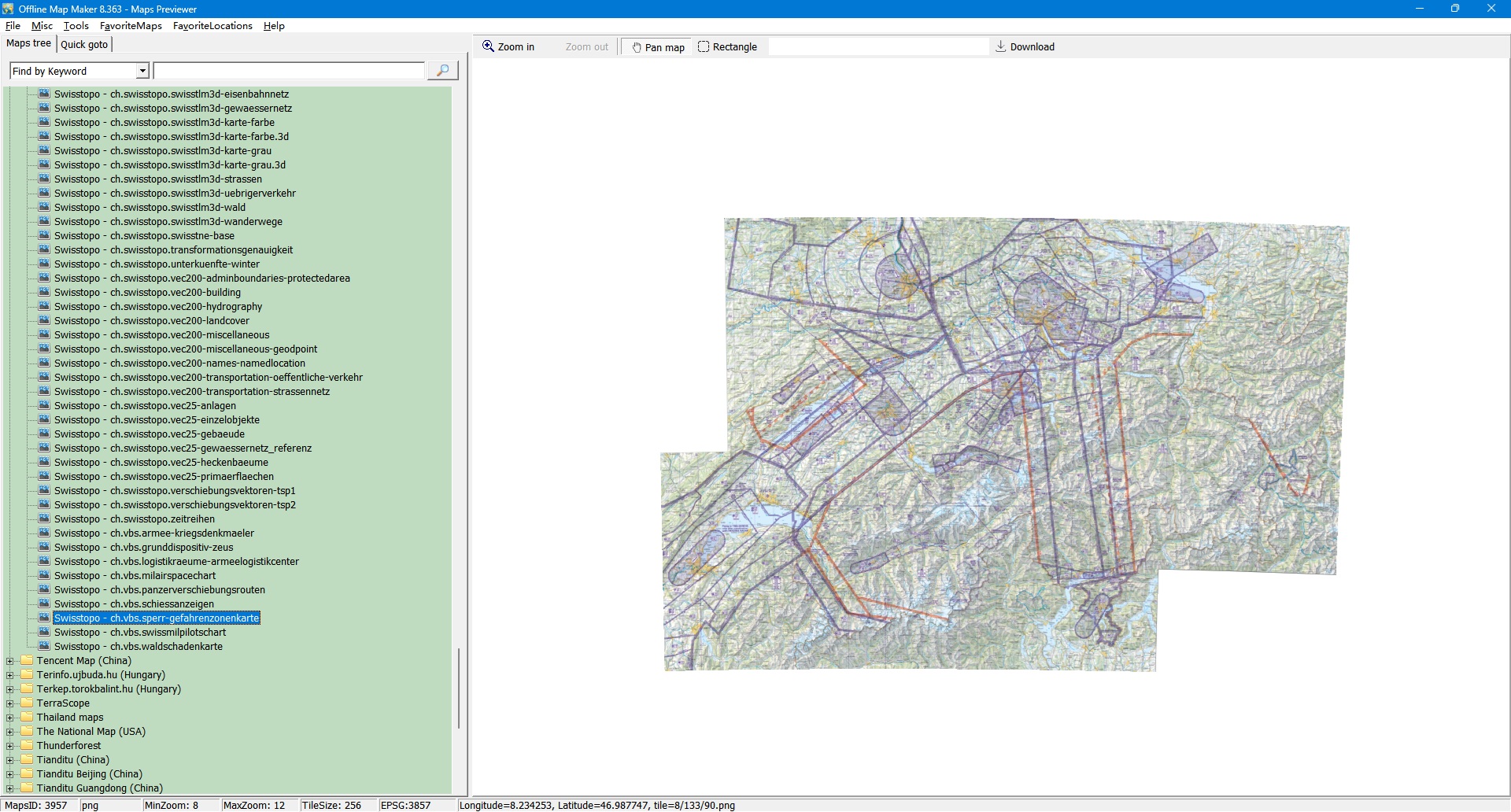Image resolution: width=1511 pixels, height=812 pixels.
Task: Click the maps tree vertical scrollbar
Action: (459, 688)
